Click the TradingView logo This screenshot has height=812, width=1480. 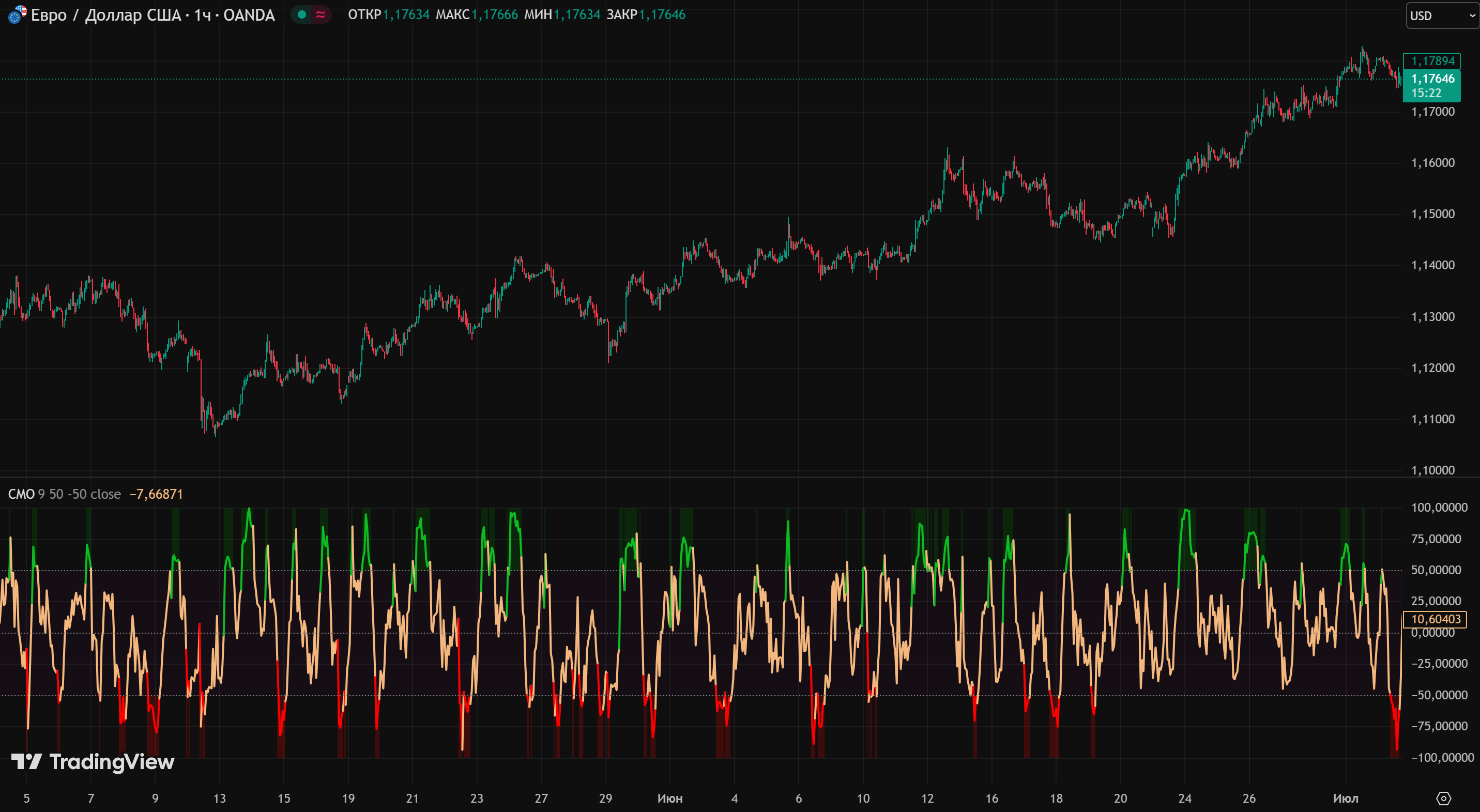click(x=93, y=762)
